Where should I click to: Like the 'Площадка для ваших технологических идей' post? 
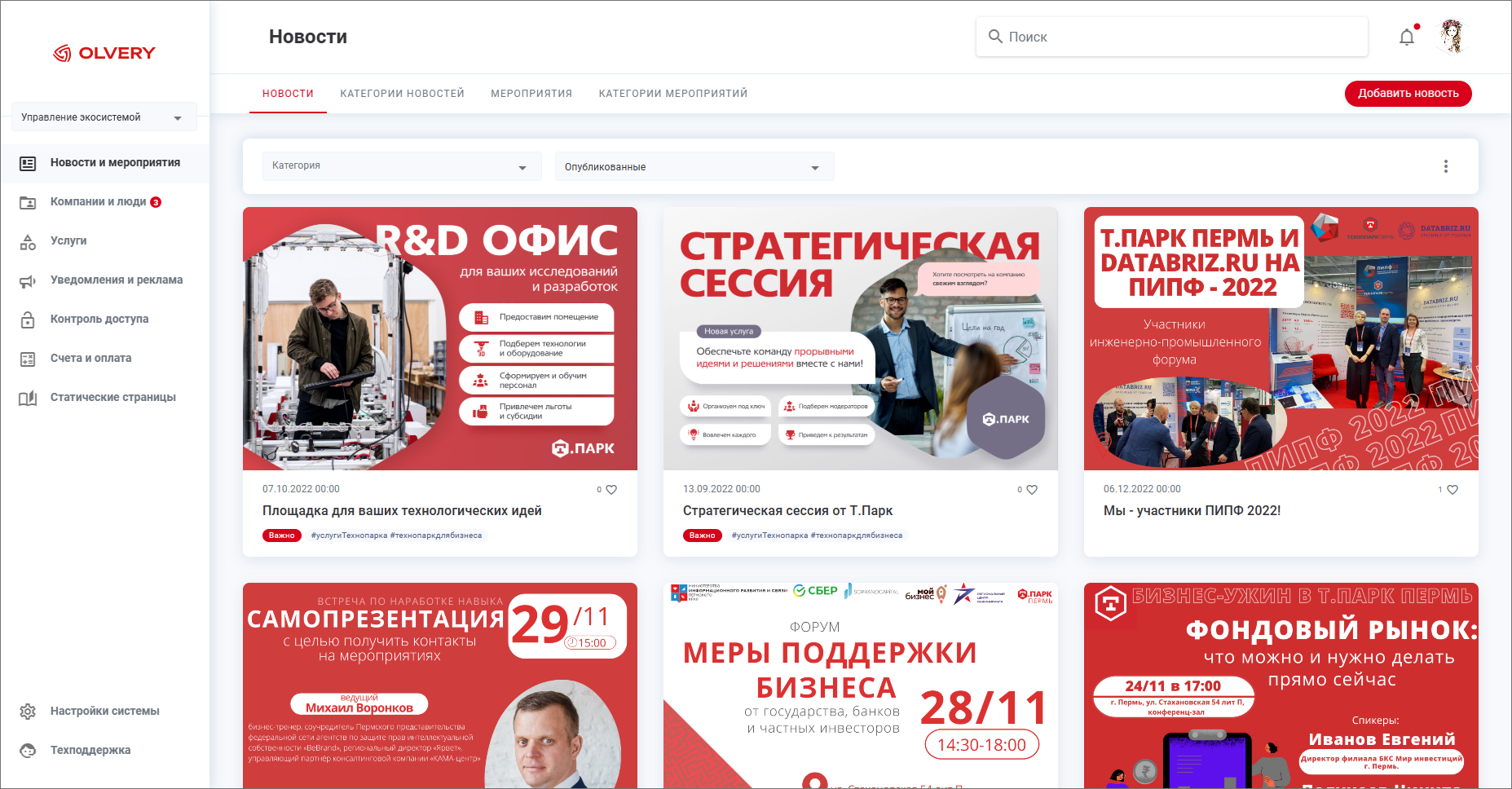(x=611, y=490)
